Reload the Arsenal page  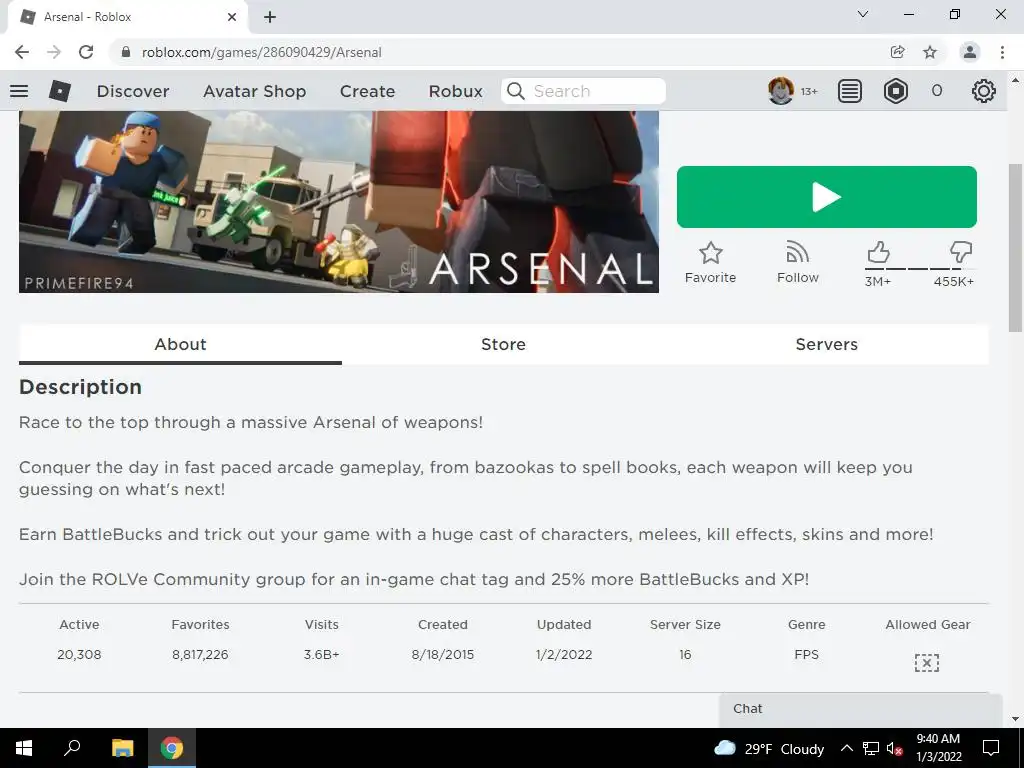pos(86,52)
